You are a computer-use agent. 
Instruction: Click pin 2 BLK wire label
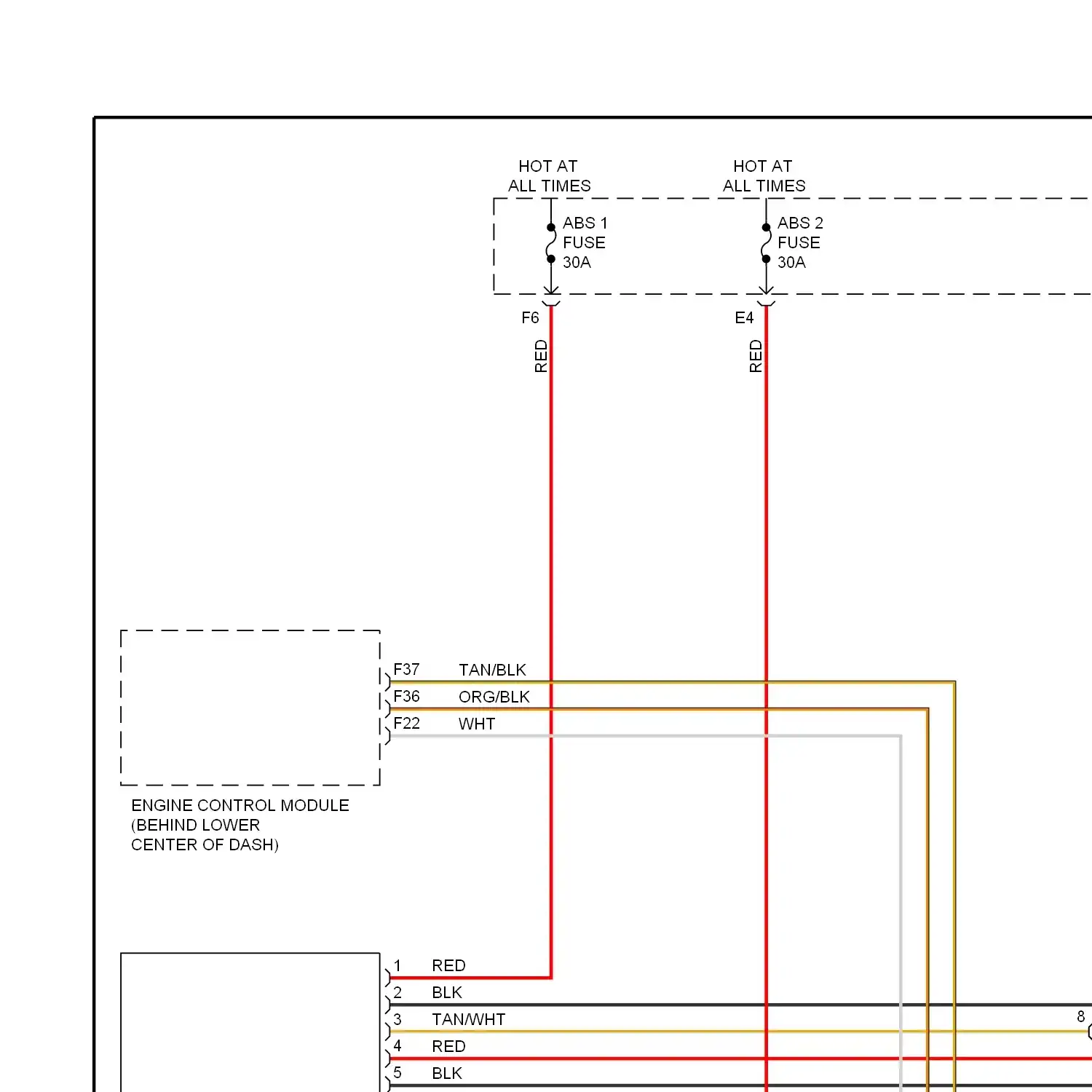tap(447, 992)
